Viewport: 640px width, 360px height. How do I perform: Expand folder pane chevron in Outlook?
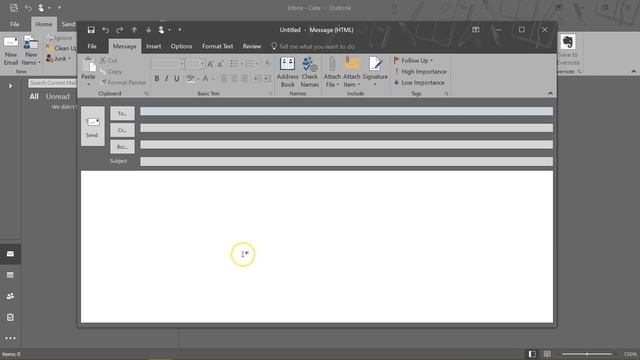coord(11,86)
